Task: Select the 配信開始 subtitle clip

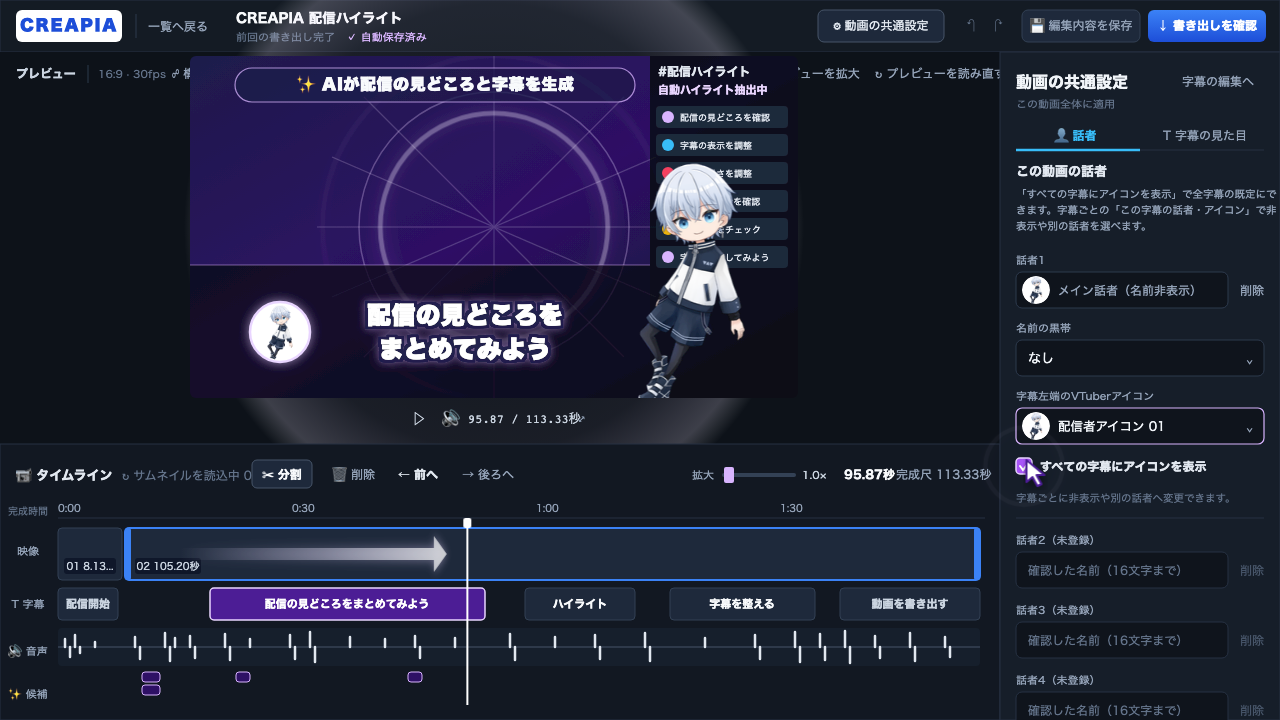Action: tap(88, 604)
